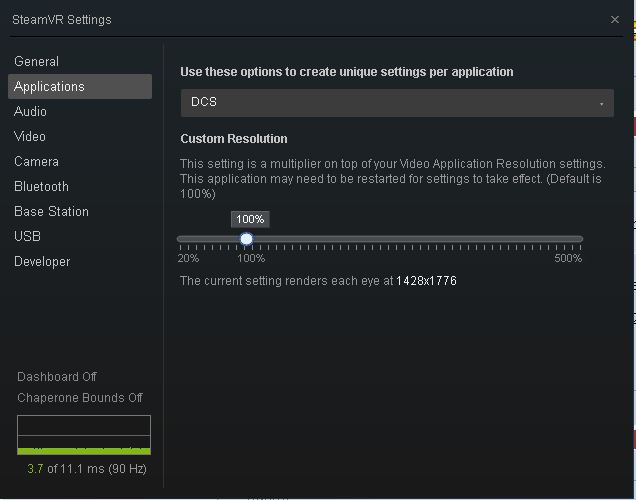Click the 3.7 of 11.1 ms readout
636x500 pixels.
point(87,469)
